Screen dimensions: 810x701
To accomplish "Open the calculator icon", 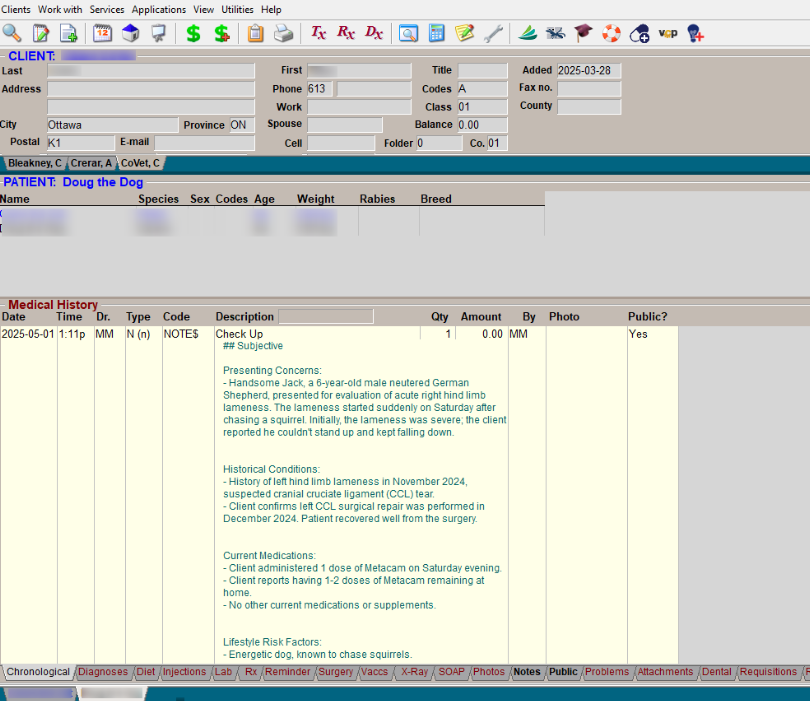I will (437, 33).
